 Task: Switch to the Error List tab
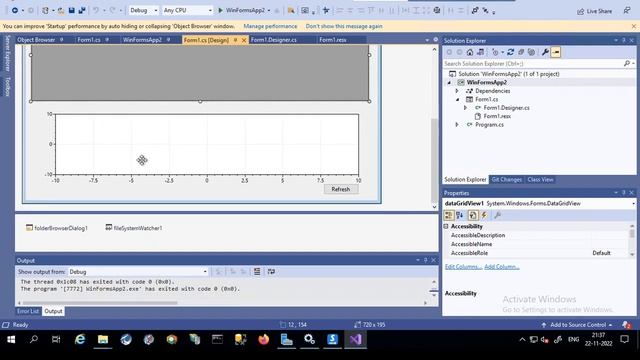[27, 311]
